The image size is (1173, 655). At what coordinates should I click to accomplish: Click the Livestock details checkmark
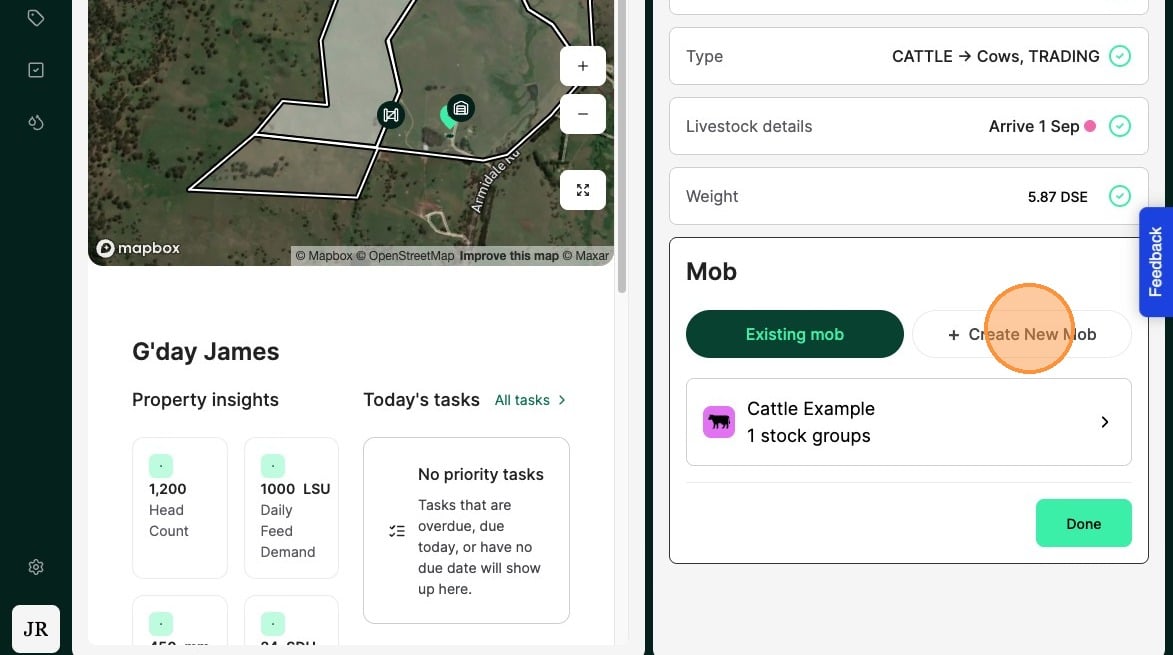point(1119,126)
